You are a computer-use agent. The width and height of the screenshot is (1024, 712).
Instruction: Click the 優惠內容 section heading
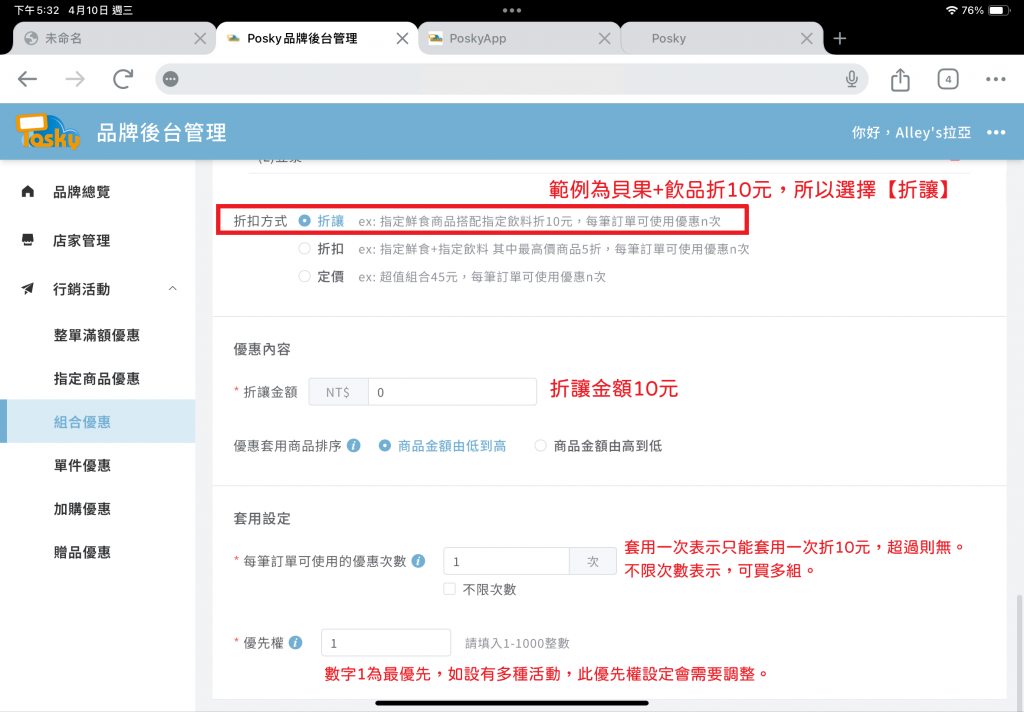coord(262,349)
